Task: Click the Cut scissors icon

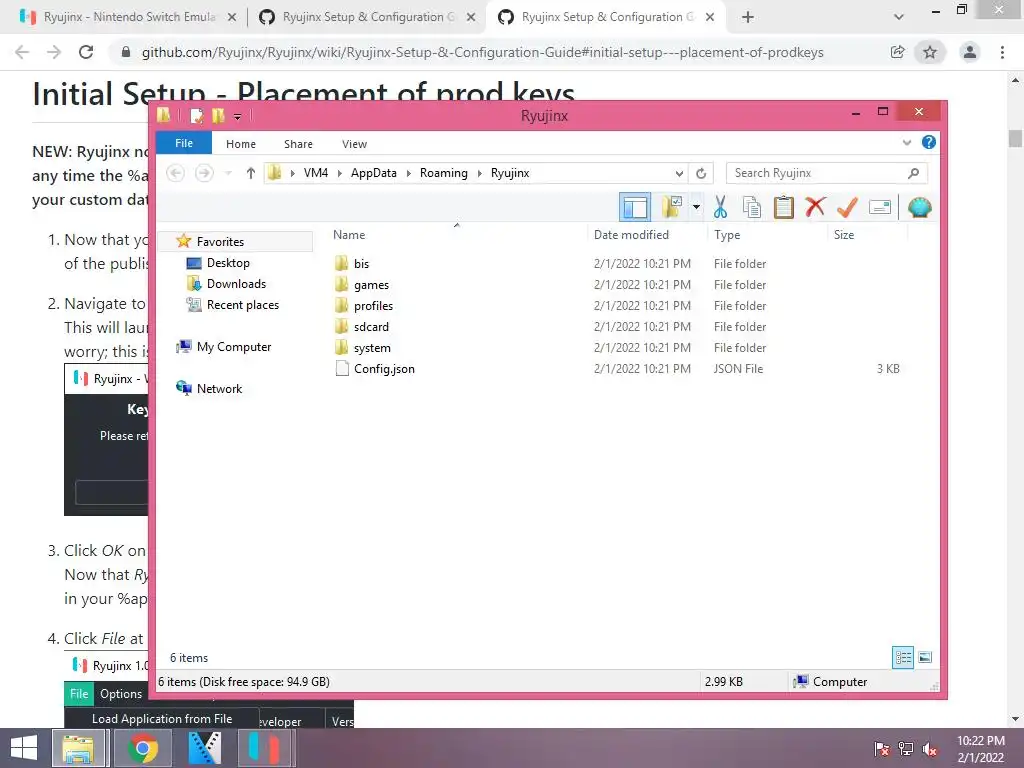Action: [720, 208]
